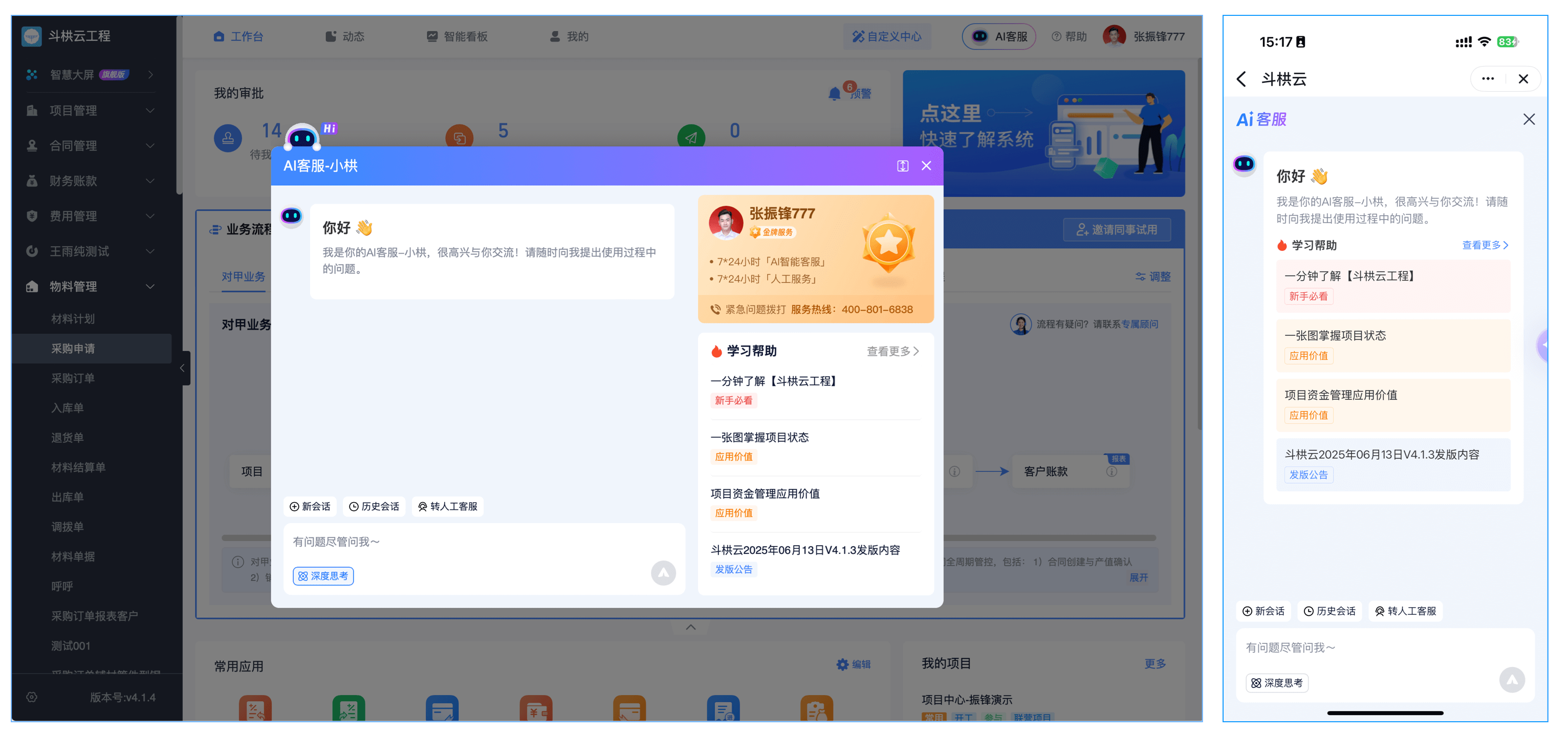Switch to the 智能看板 top tab
Viewport: 1568px width, 733px height.
[x=457, y=36]
